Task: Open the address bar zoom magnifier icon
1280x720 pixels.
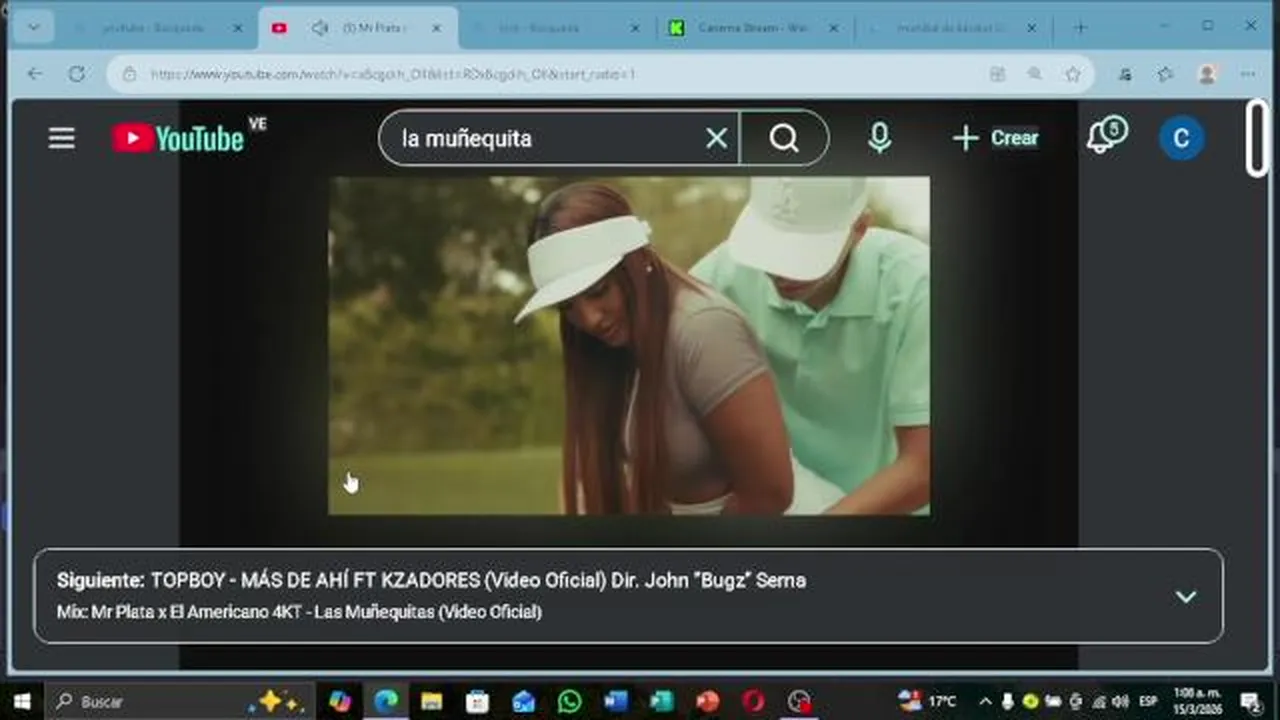Action: pyautogui.click(x=1035, y=74)
